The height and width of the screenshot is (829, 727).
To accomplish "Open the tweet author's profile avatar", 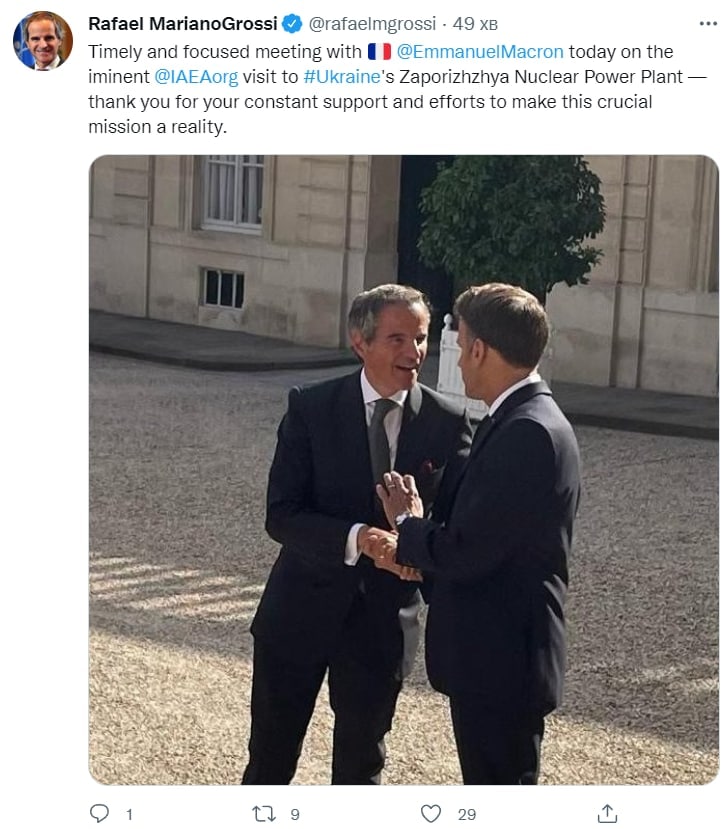I will point(43,41).
